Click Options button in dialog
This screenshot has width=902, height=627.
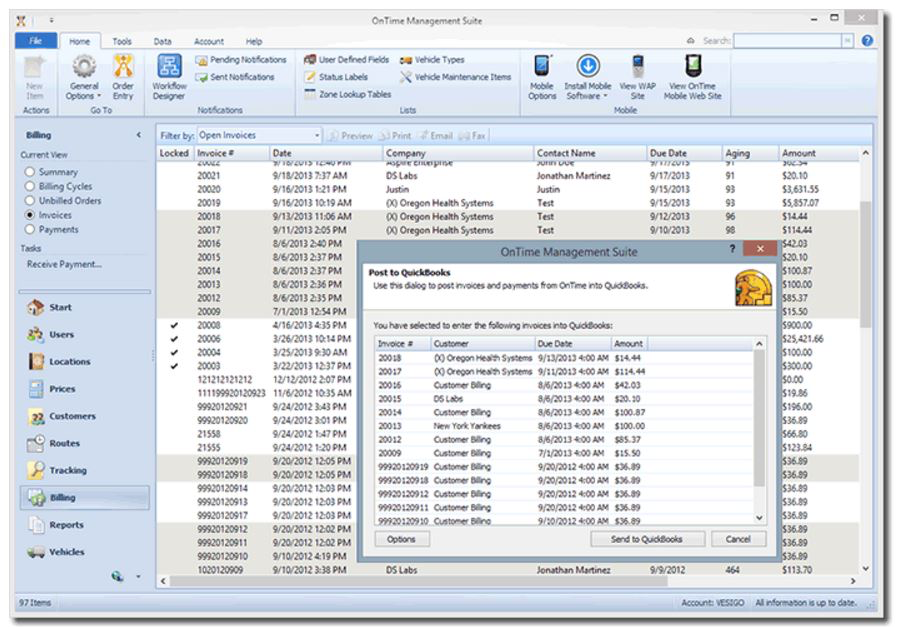(x=402, y=540)
